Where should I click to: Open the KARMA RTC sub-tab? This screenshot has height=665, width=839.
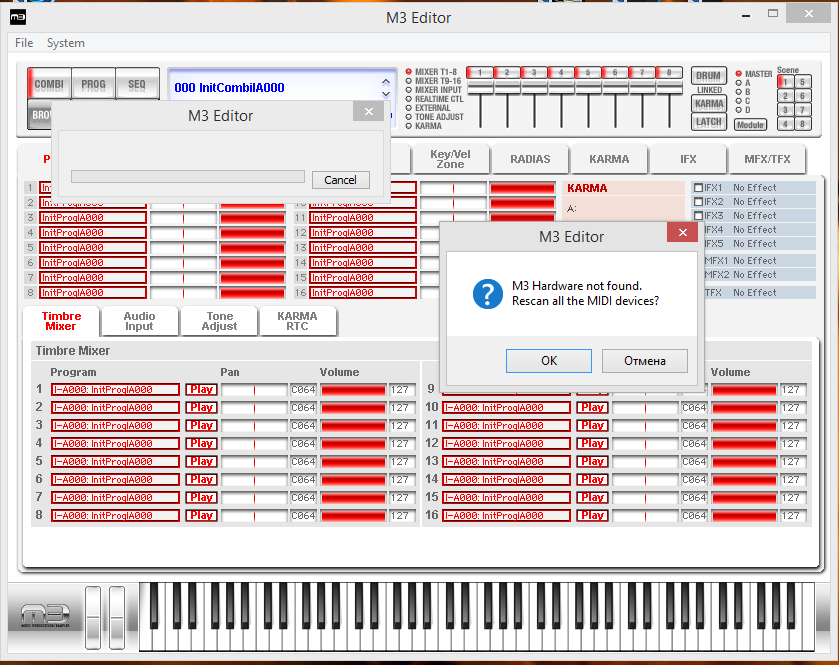298,321
